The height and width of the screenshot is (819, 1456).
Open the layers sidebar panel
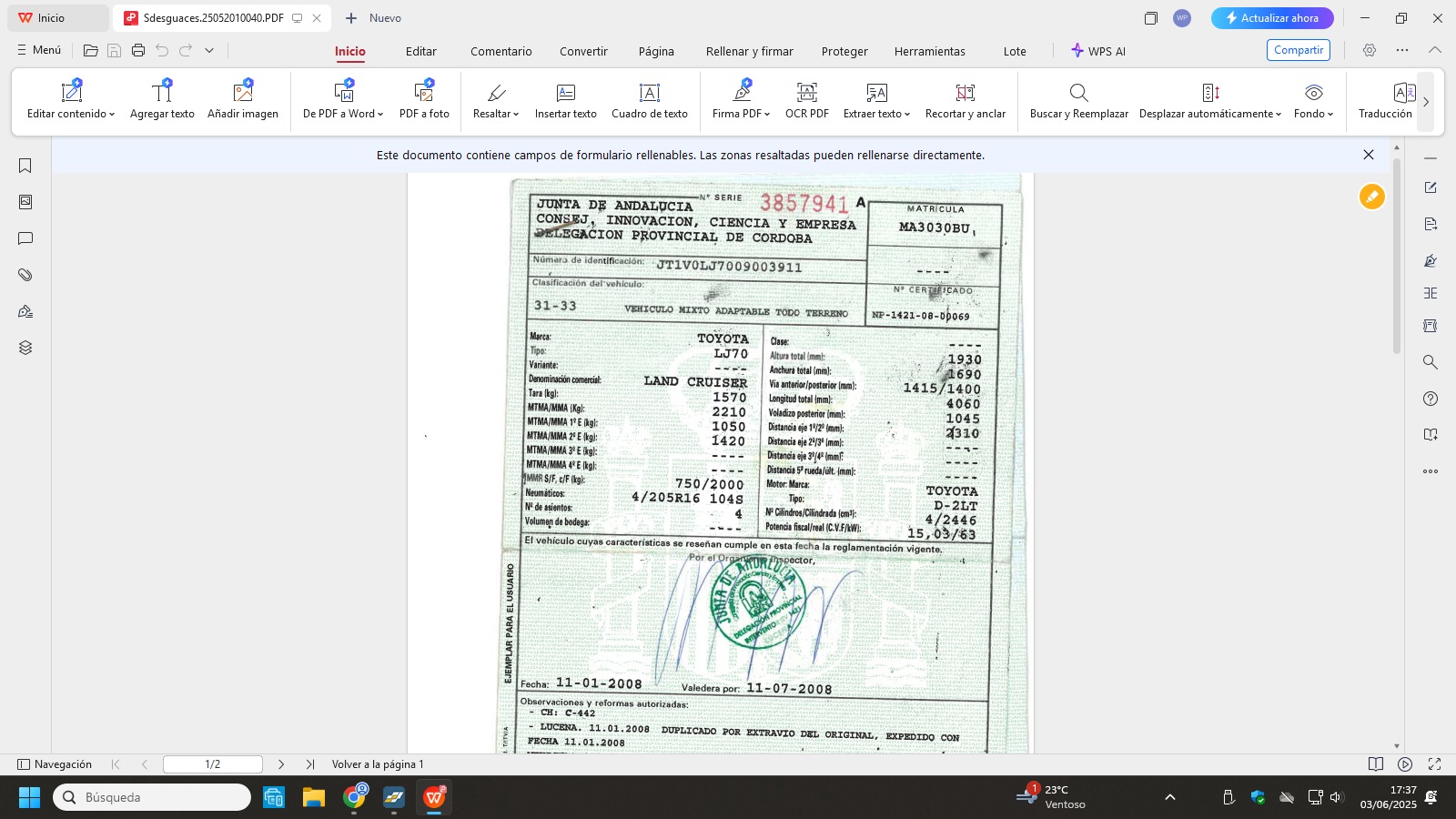(x=25, y=348)
